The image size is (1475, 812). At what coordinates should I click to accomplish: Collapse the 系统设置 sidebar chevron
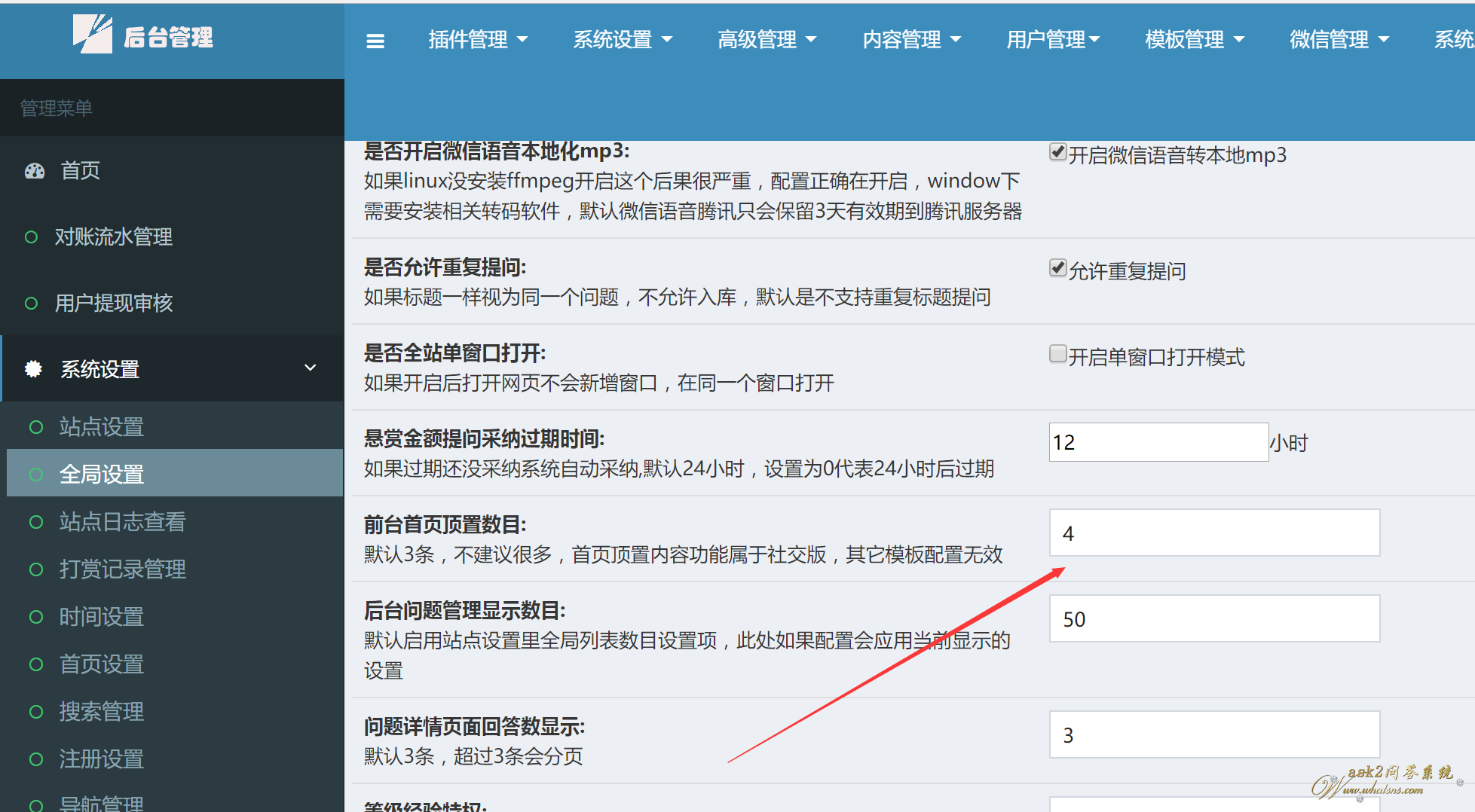coord(310,368)
